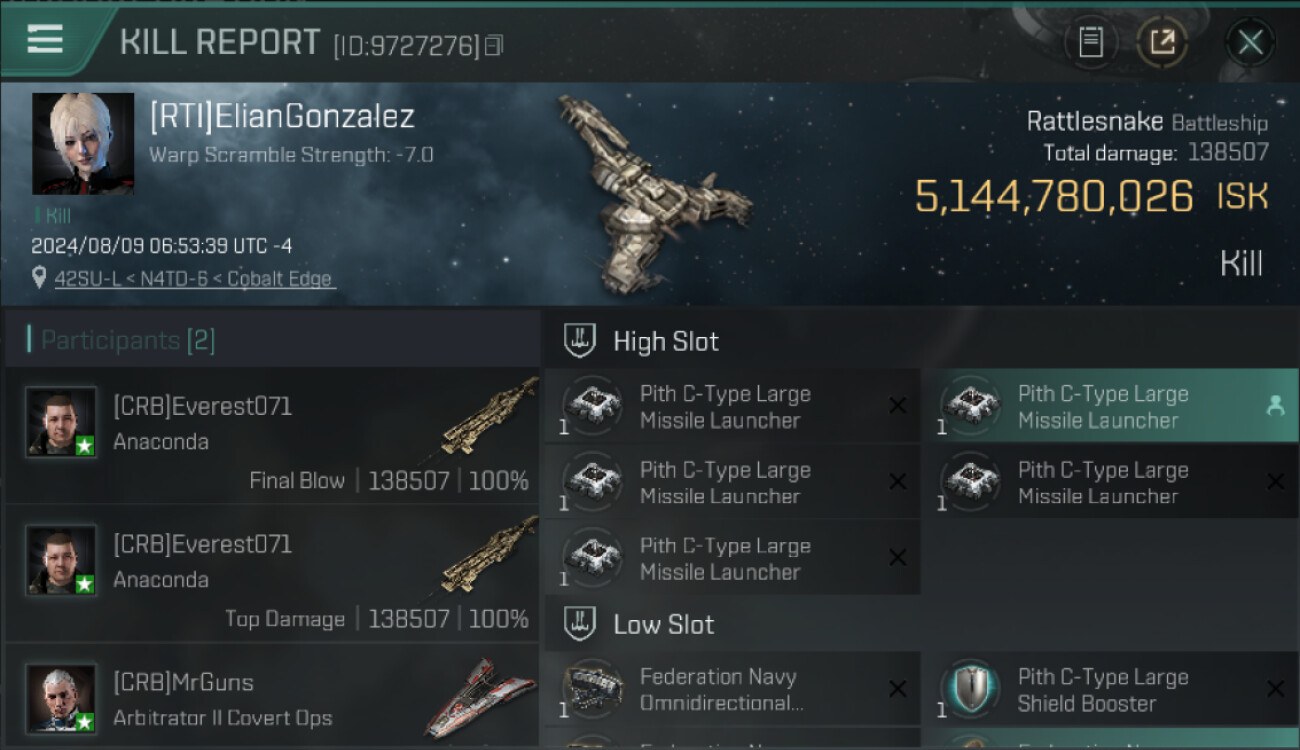This screenshot has width=1300, height=750.
Task: View ElianGonzalez's character portrait
Action: 83,144
